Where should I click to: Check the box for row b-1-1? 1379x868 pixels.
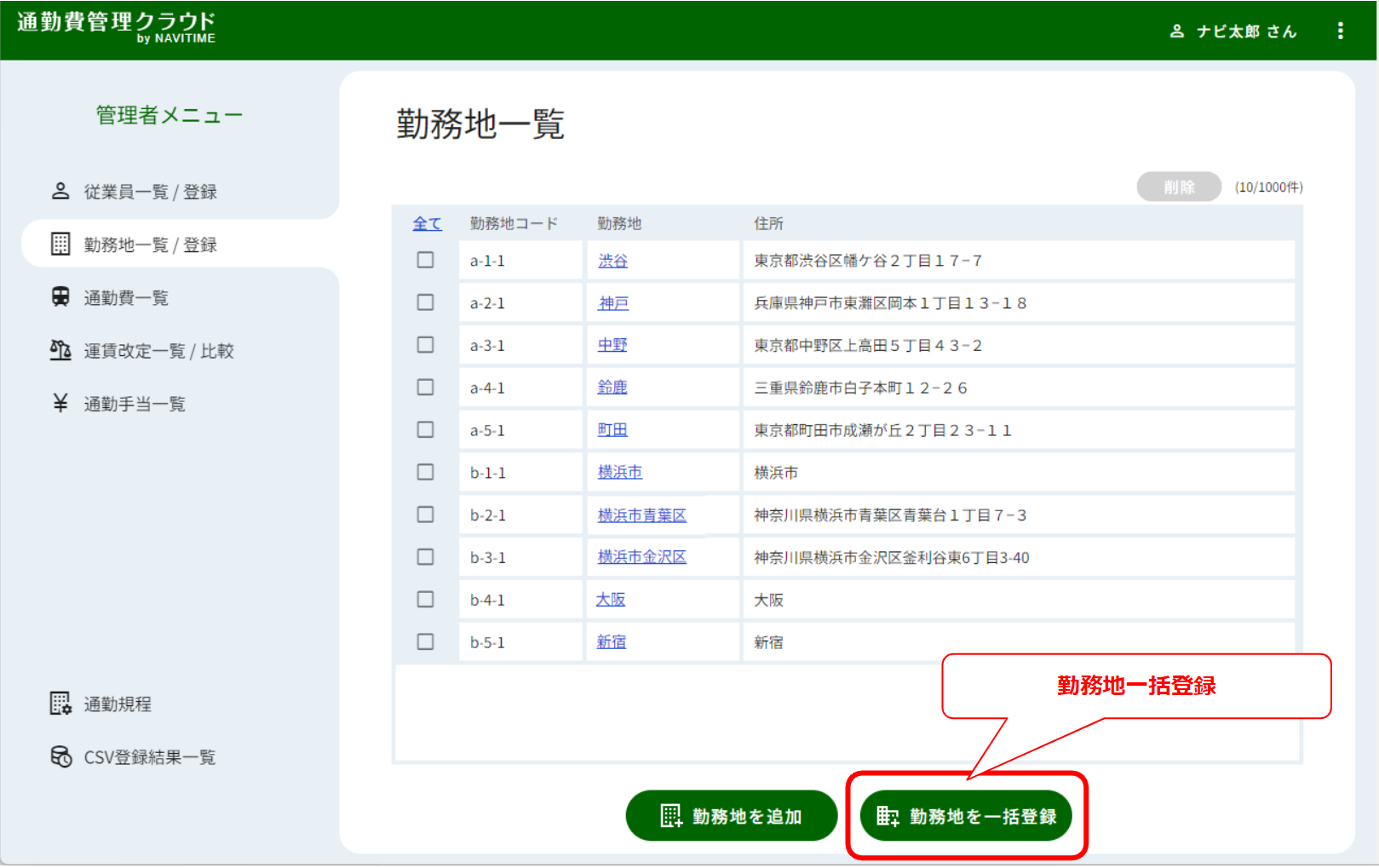[x=425, y=472]
